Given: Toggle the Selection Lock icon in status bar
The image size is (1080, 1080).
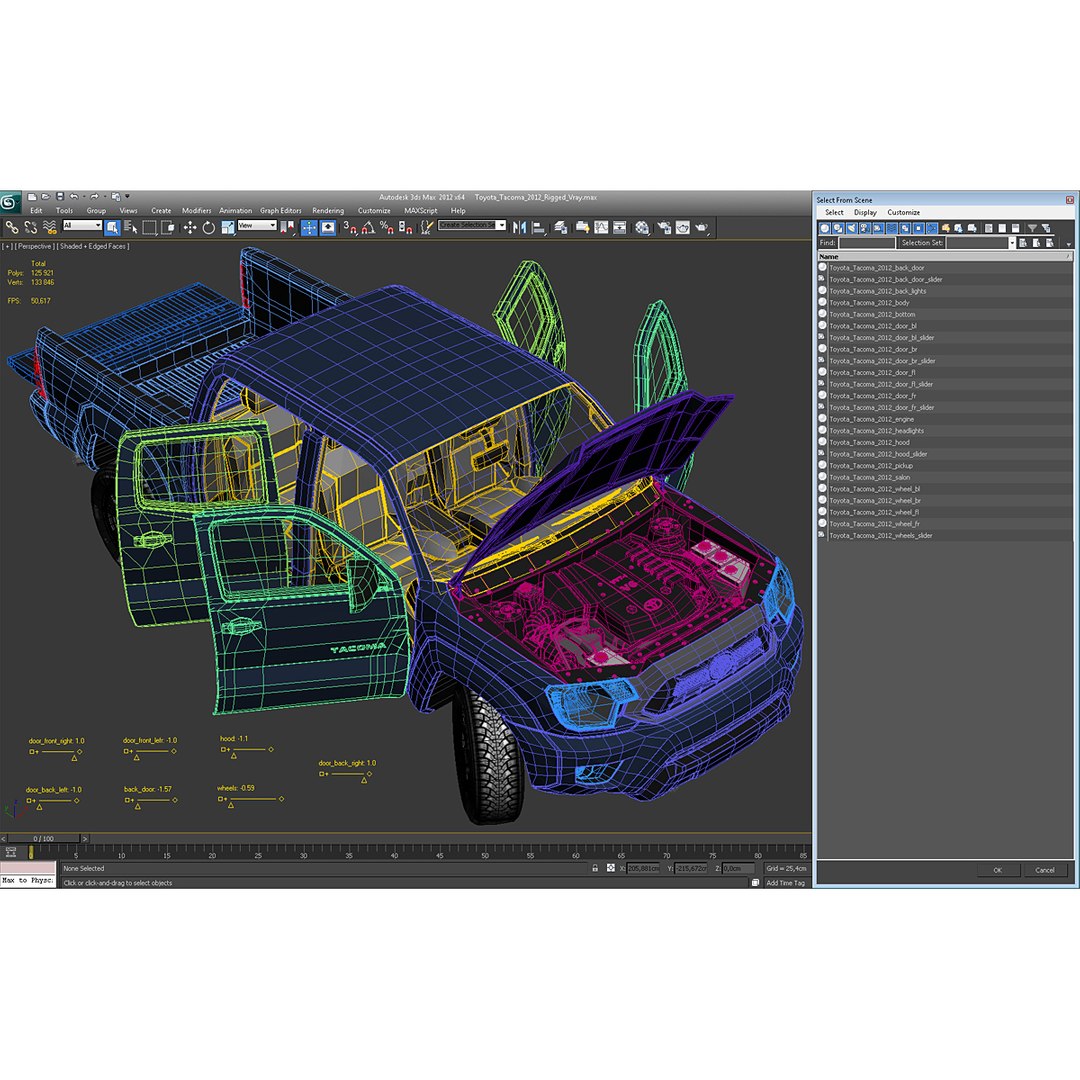Looking at the screenshot, I should pyautogui.click(x=595, y=869).
